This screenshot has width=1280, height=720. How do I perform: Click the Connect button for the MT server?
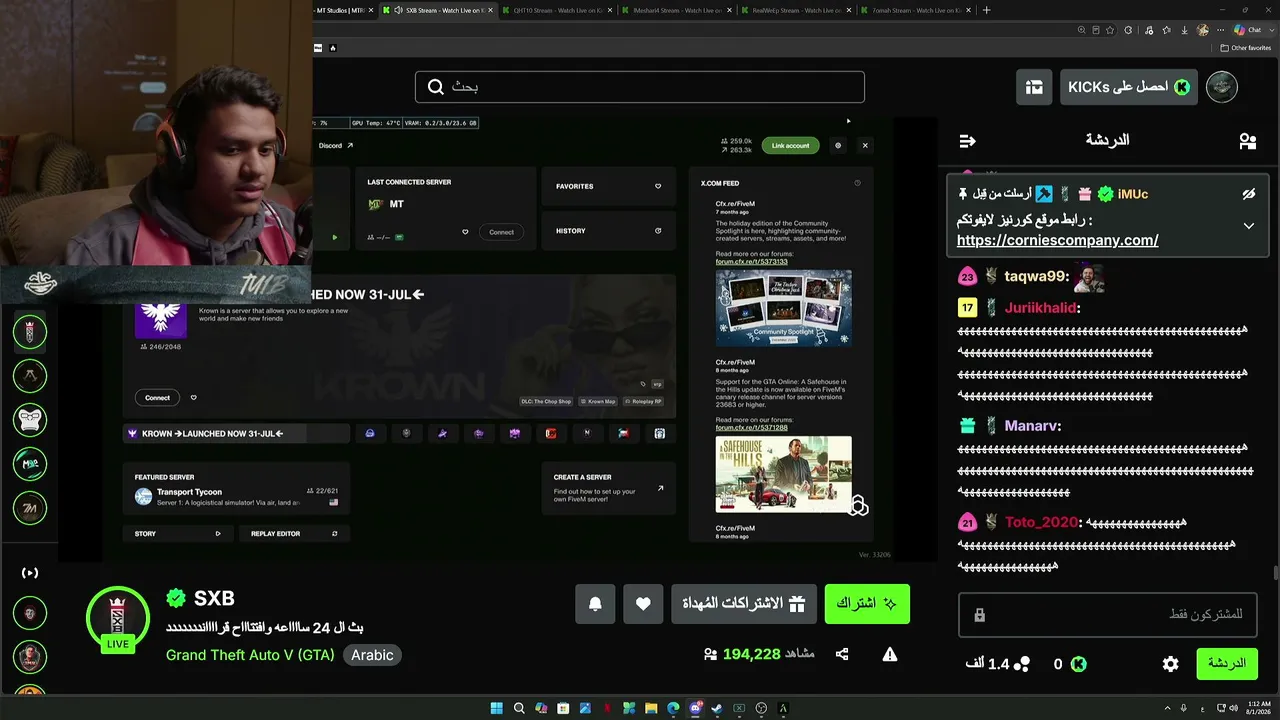coord(501,232)
